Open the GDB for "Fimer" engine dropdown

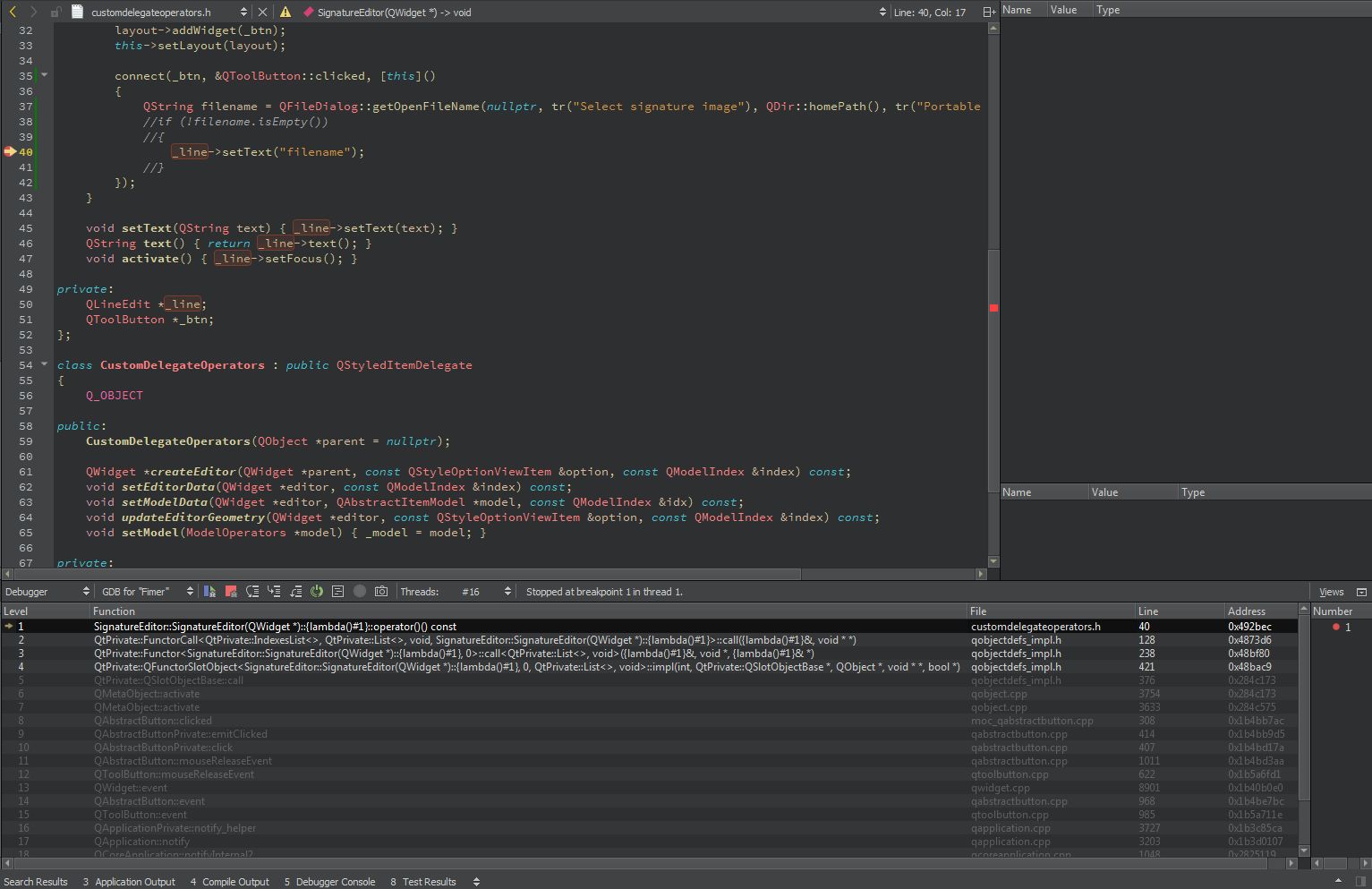[x=147, y=591]
